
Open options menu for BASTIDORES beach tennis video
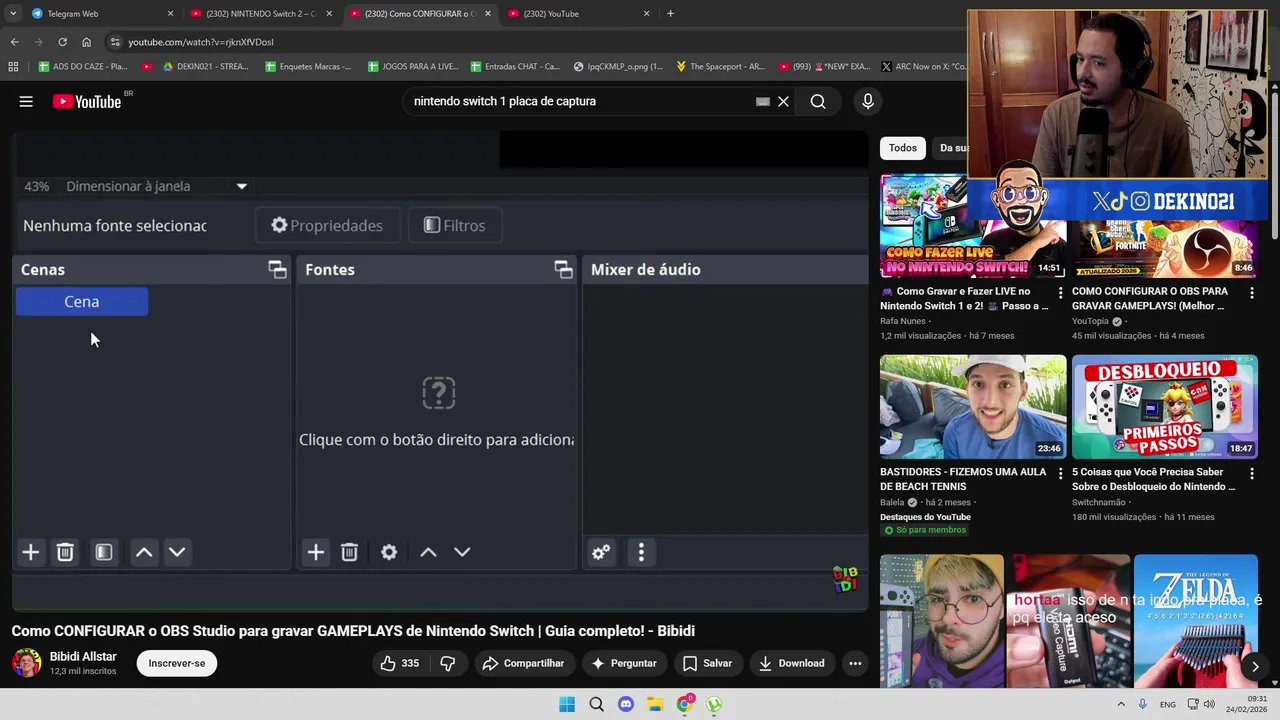click(x=1060, y=473)
